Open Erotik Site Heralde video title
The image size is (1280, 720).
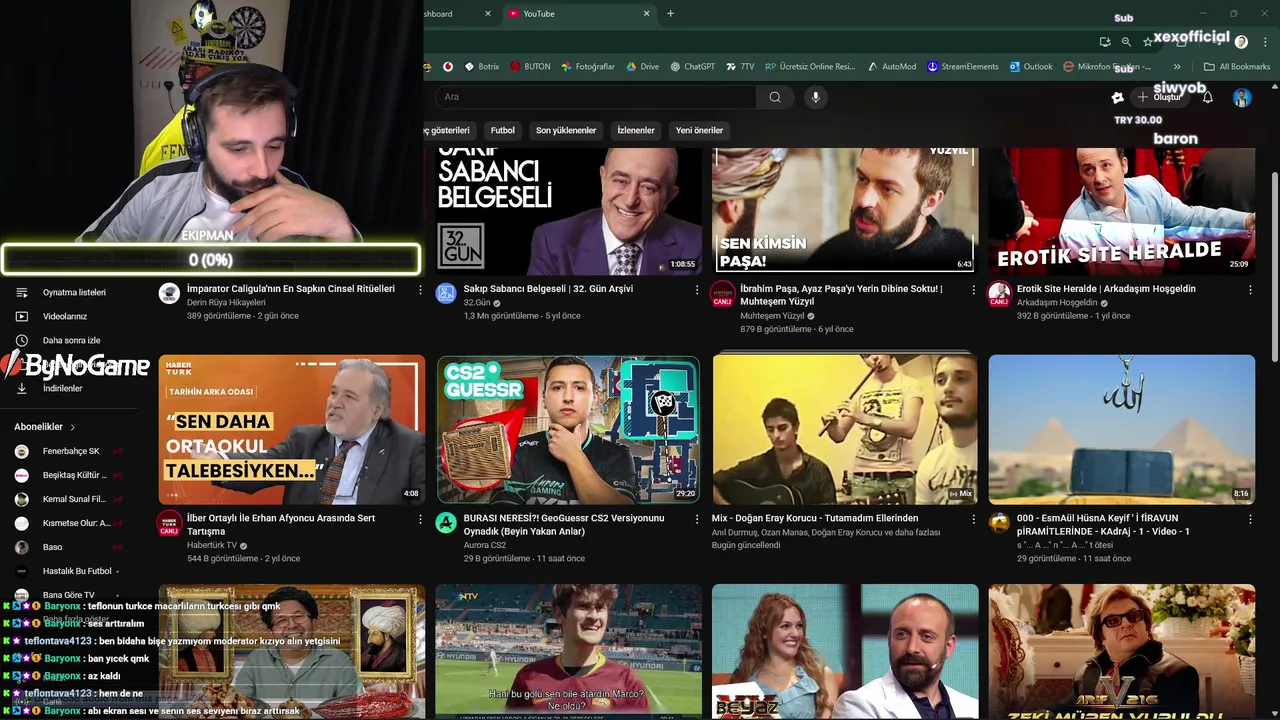click(1106, 289)
